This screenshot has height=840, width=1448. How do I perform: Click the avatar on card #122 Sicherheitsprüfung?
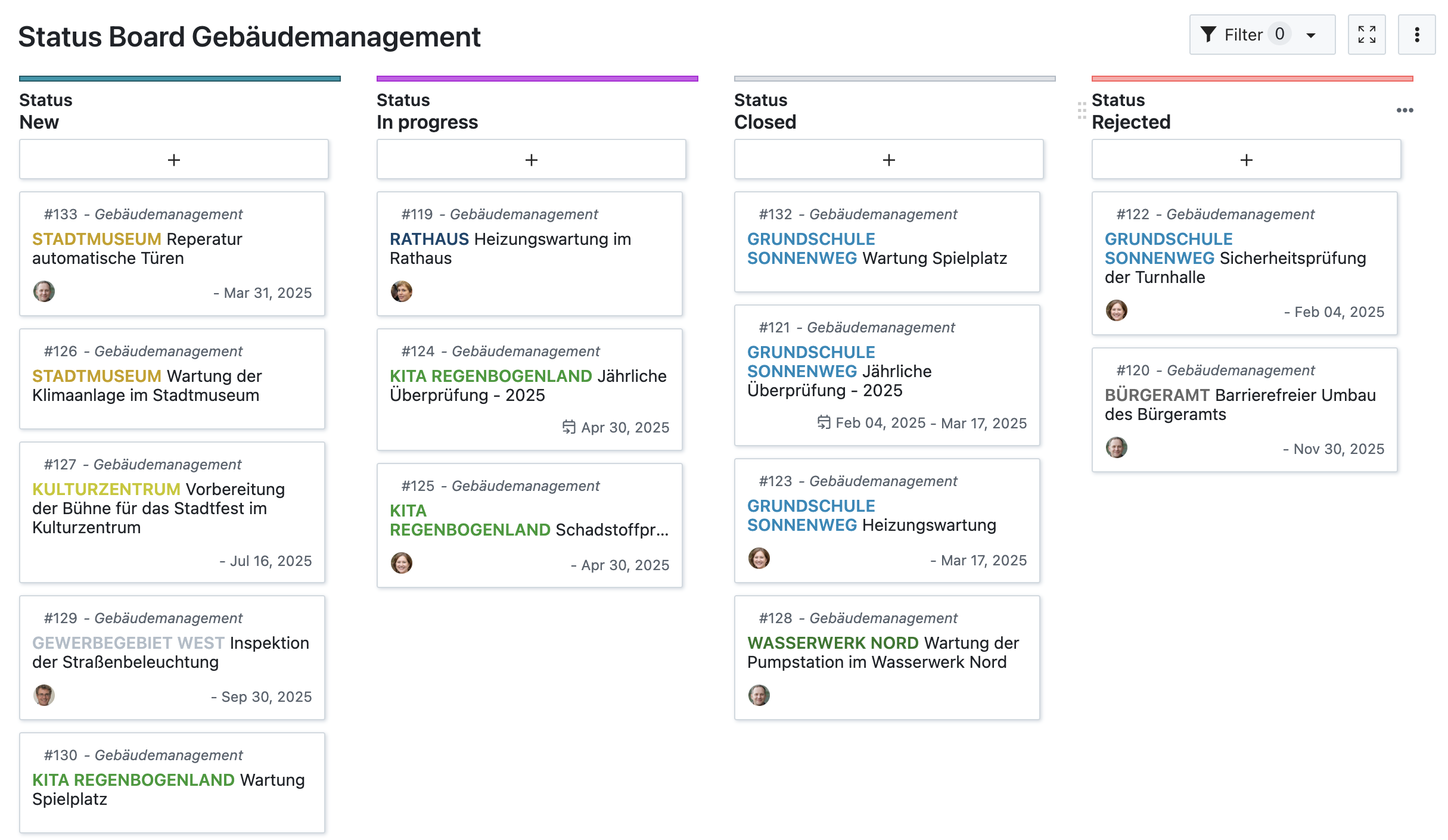1117,310
